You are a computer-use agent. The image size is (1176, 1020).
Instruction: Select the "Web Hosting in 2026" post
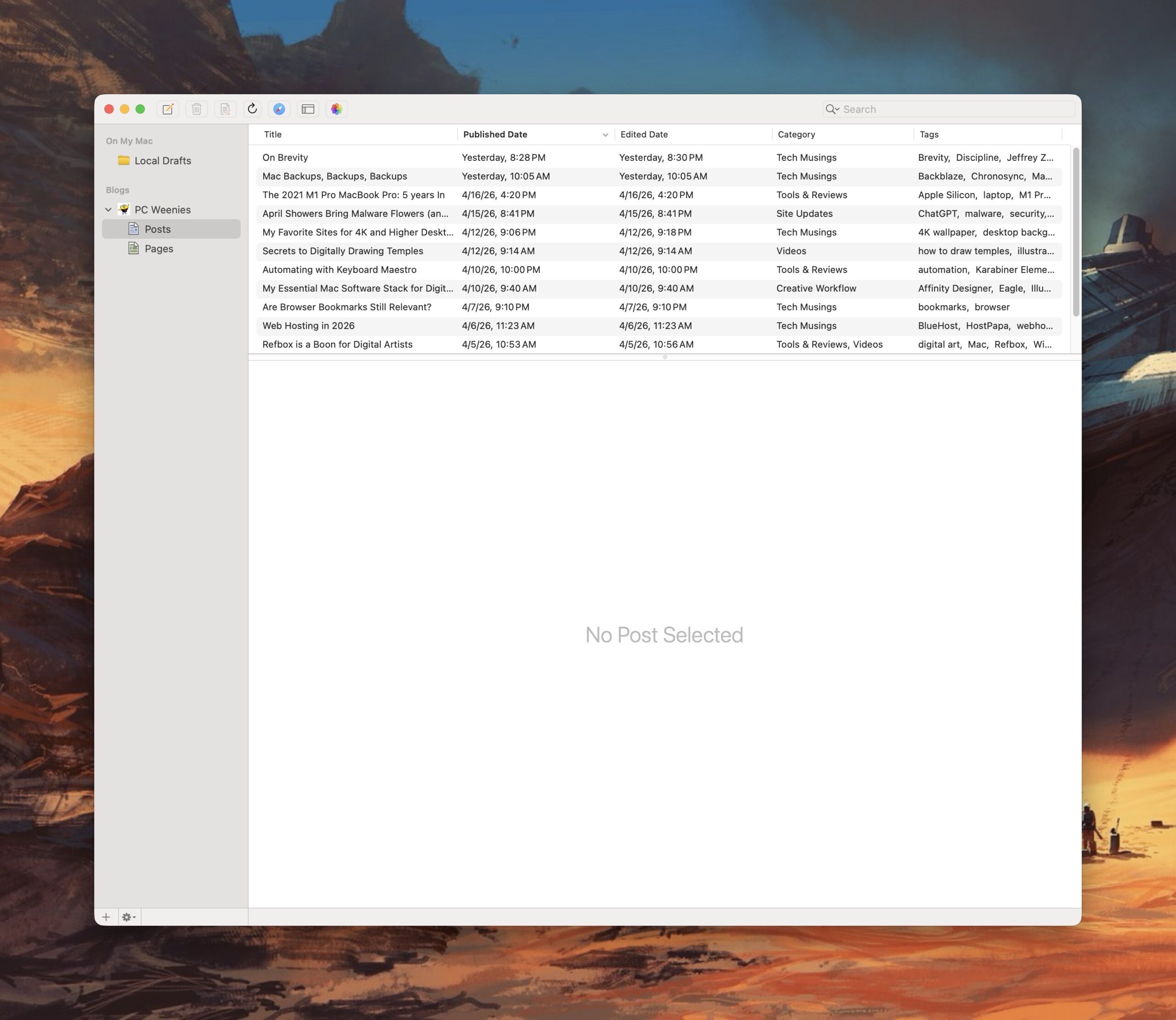pyautogui.click(x=308, y=326)
